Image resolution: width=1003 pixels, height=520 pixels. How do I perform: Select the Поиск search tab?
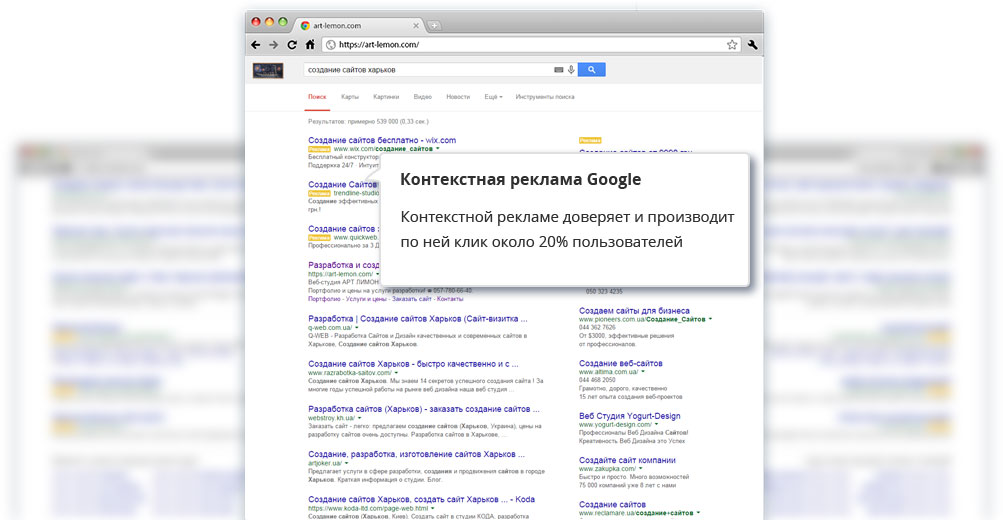coord(317,97)
